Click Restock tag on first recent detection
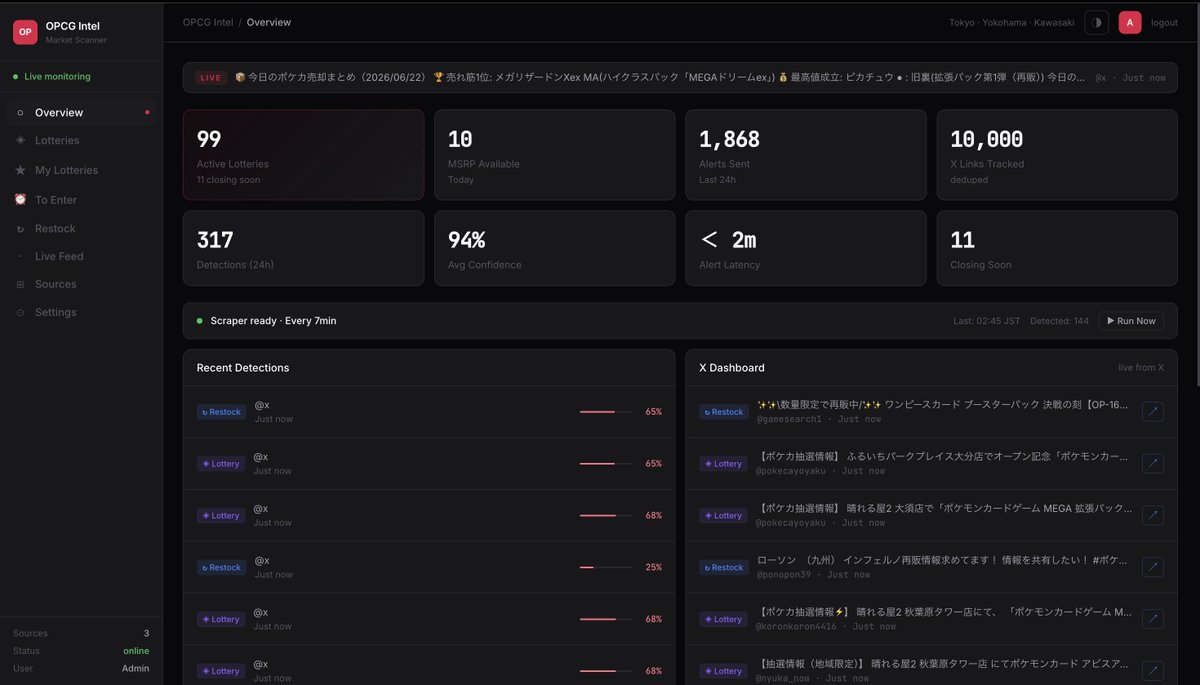 click(x=221, y=412)
